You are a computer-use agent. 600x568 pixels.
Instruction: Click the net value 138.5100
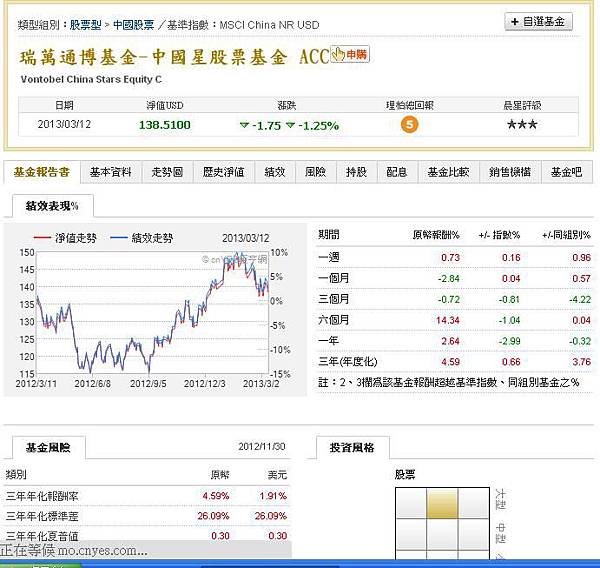coord(165,125)
